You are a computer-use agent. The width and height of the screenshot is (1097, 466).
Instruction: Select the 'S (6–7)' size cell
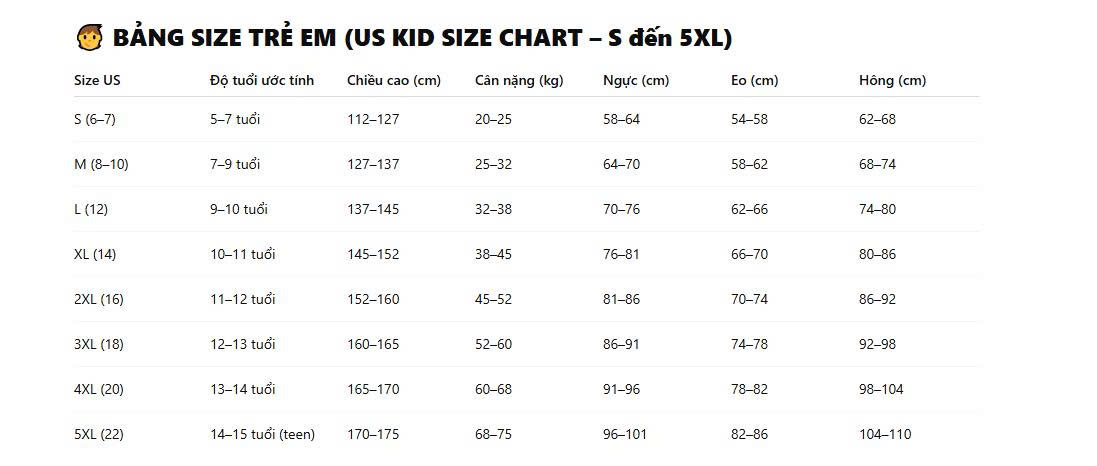[95, 120]
